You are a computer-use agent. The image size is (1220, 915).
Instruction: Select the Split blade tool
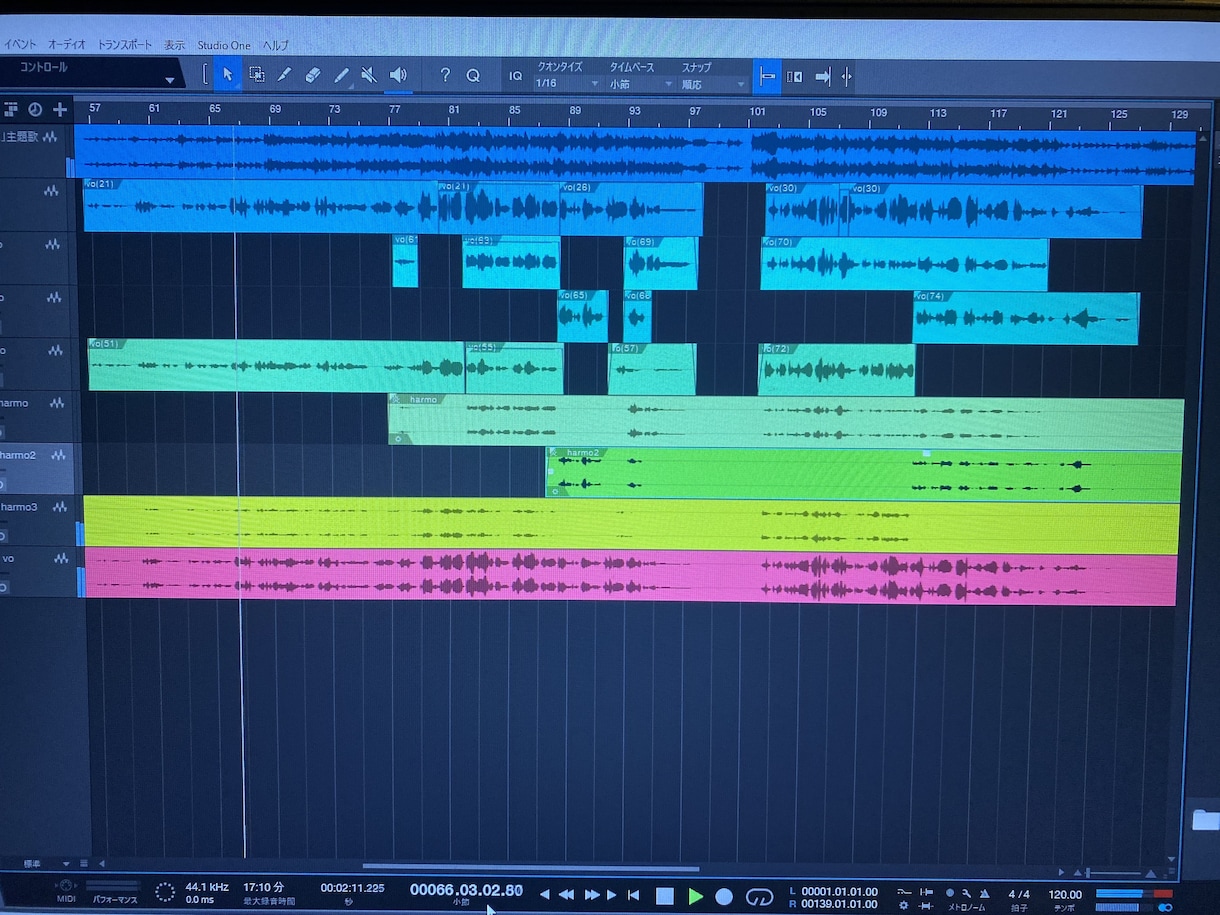click(x=284, y=75)
